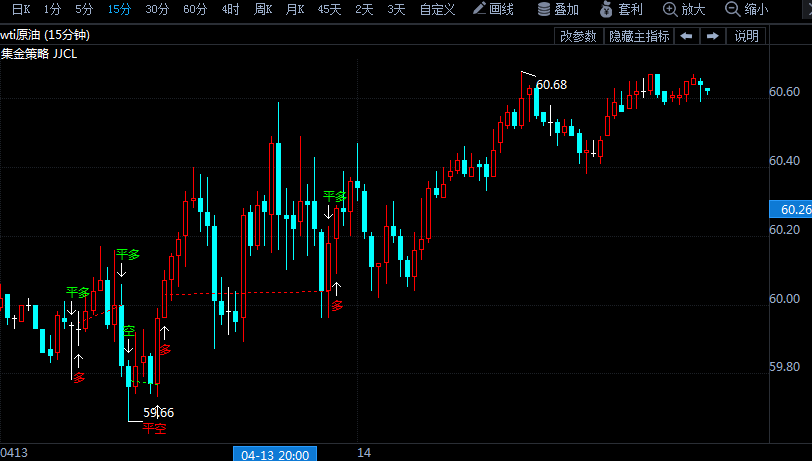Click the 60.40 price axis label
Screen dimensions: 812x461
tap(785, 161)
